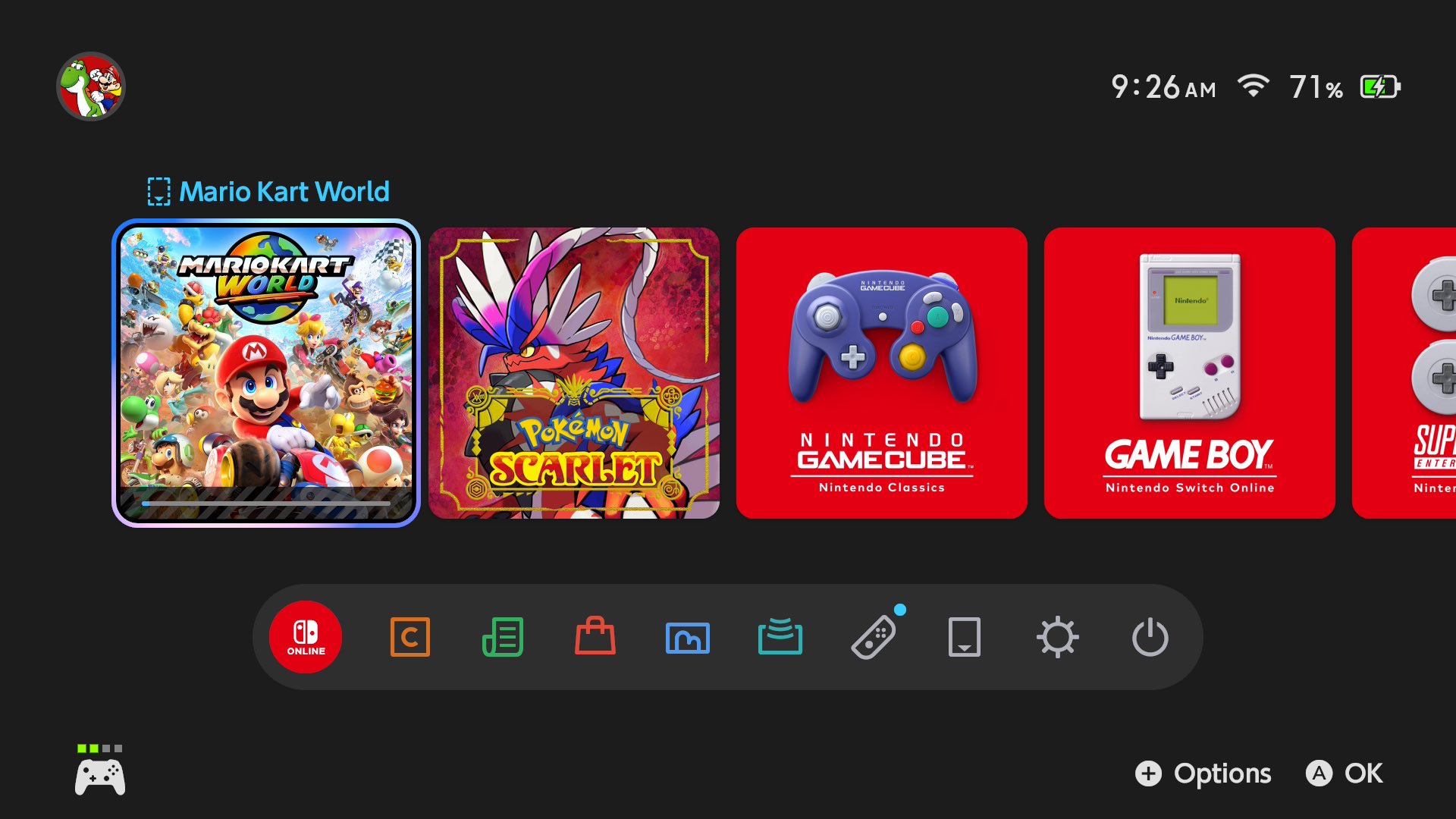Select the Power sleep icon
Viewport: 1456px width, 819px height.
tap(1150, 637)
